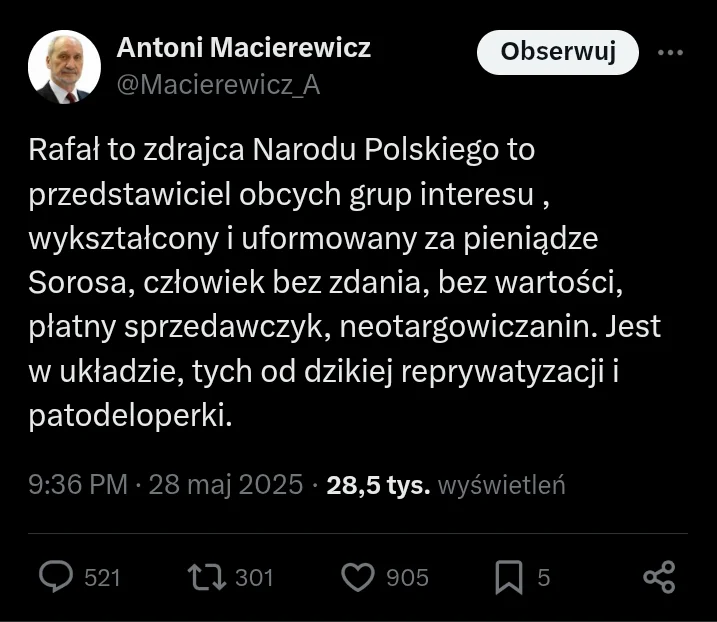Click the repost count 301
This screenshot has height=622, width=717.
pos(254,578)
